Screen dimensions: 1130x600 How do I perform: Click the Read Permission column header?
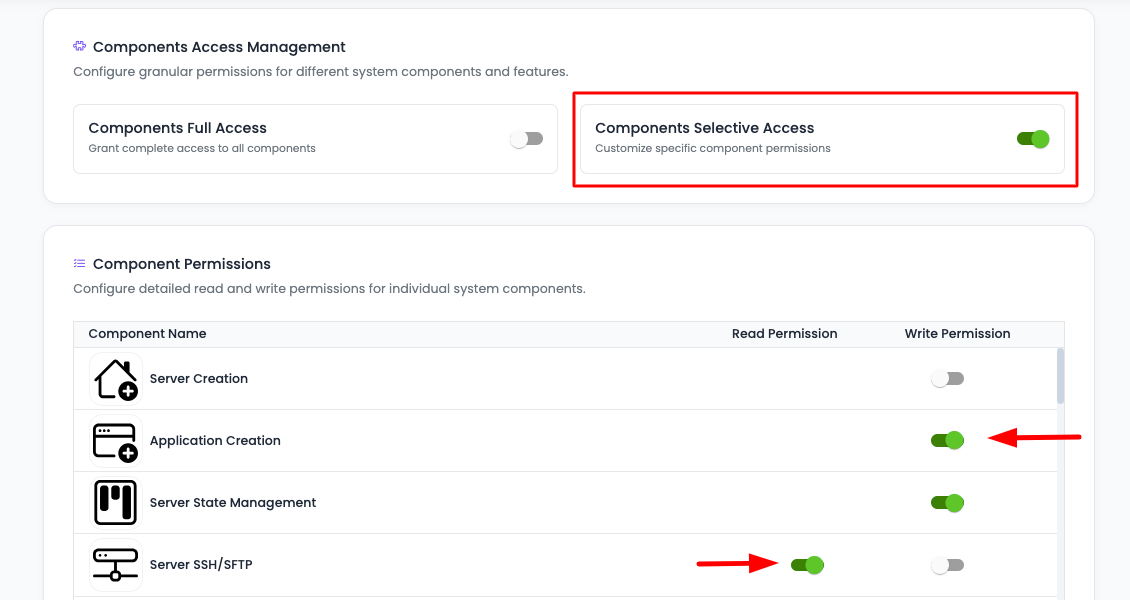(784, 333)
